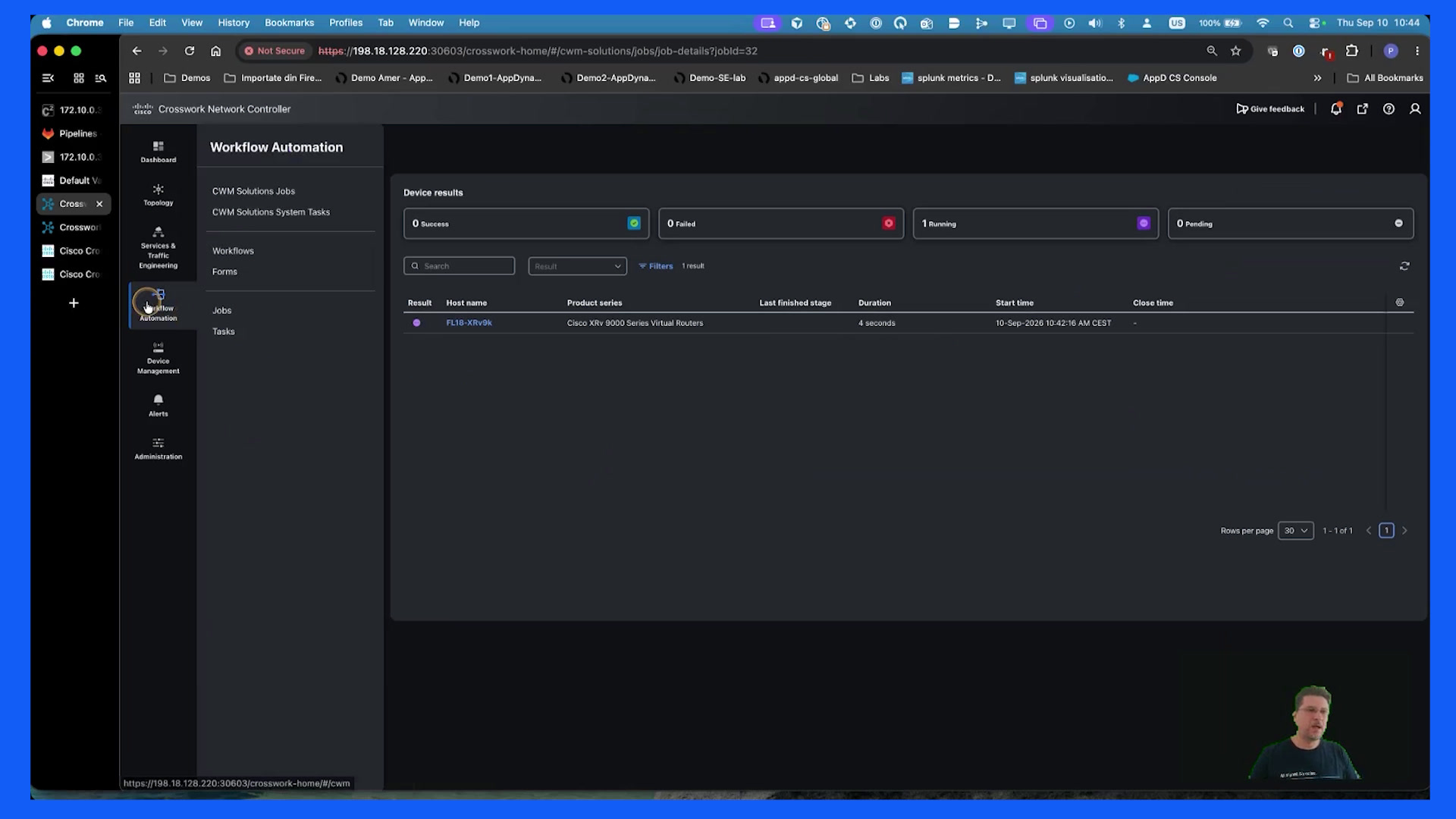Click the external link launch icon

(x=1363, y=108)
